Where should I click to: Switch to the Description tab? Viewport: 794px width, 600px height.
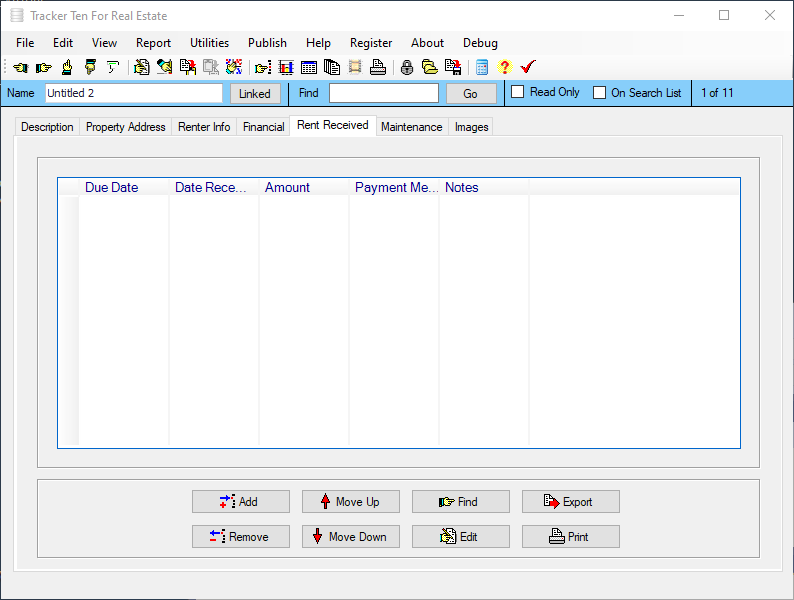[47, 127]
